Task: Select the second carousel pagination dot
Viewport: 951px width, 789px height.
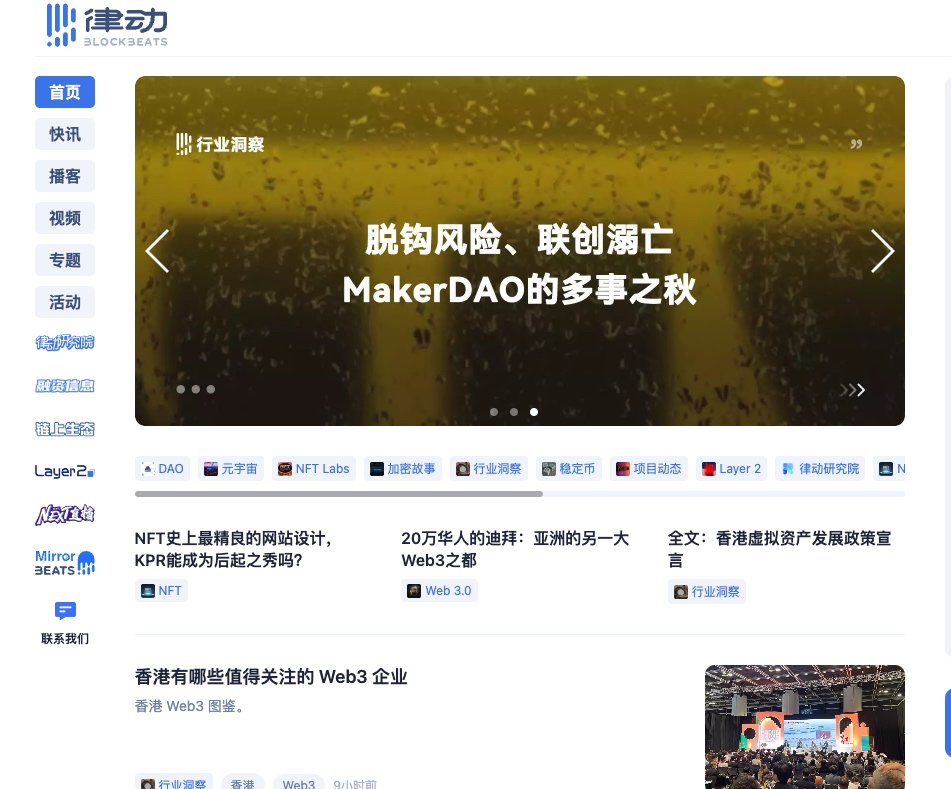Action: coord(514,412)
